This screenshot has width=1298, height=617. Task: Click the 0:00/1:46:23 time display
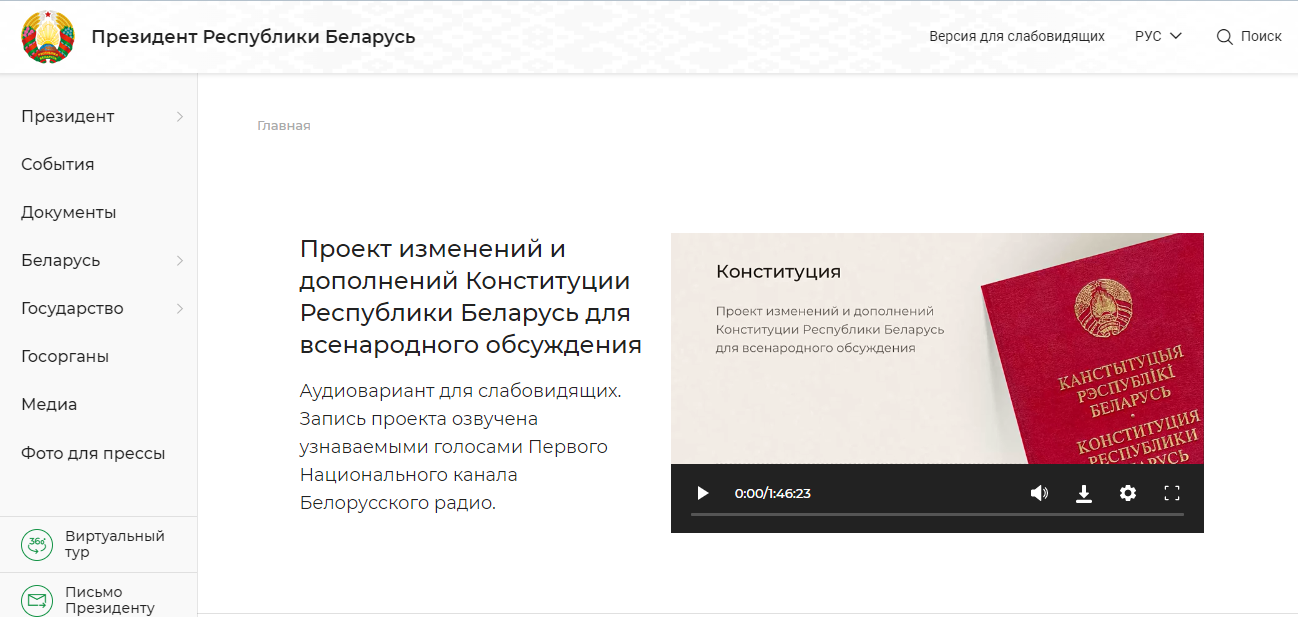[772, 493]
